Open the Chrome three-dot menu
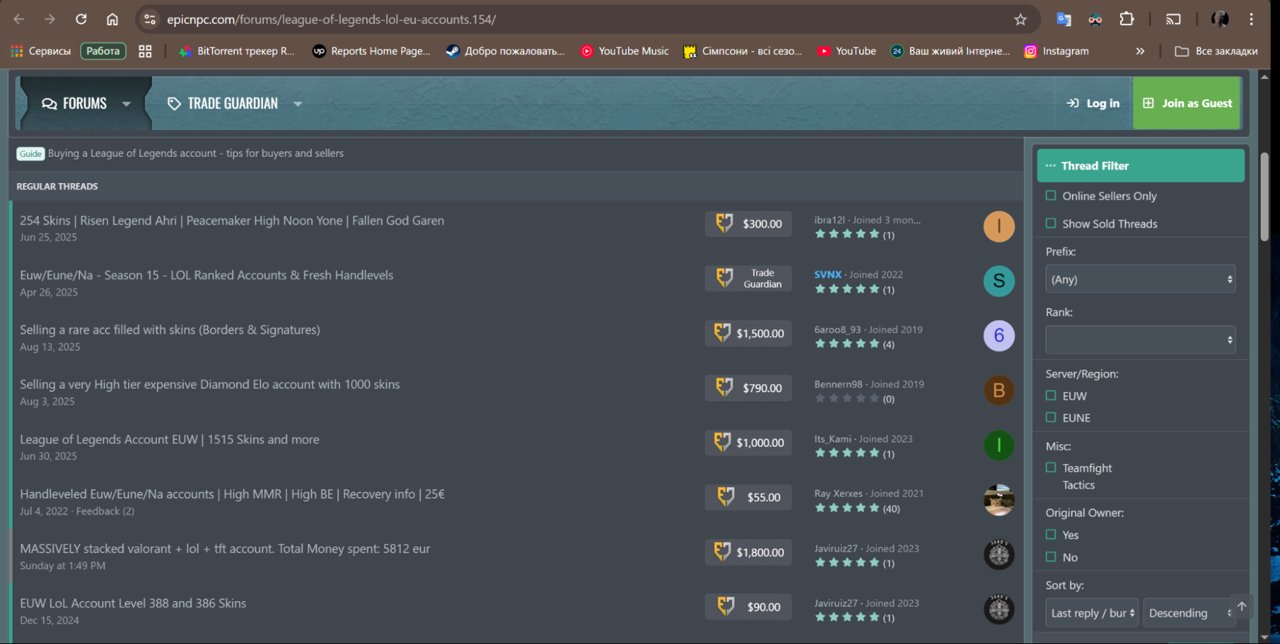The height and width of the screenshot is (644, 1280). (1252, 19)
